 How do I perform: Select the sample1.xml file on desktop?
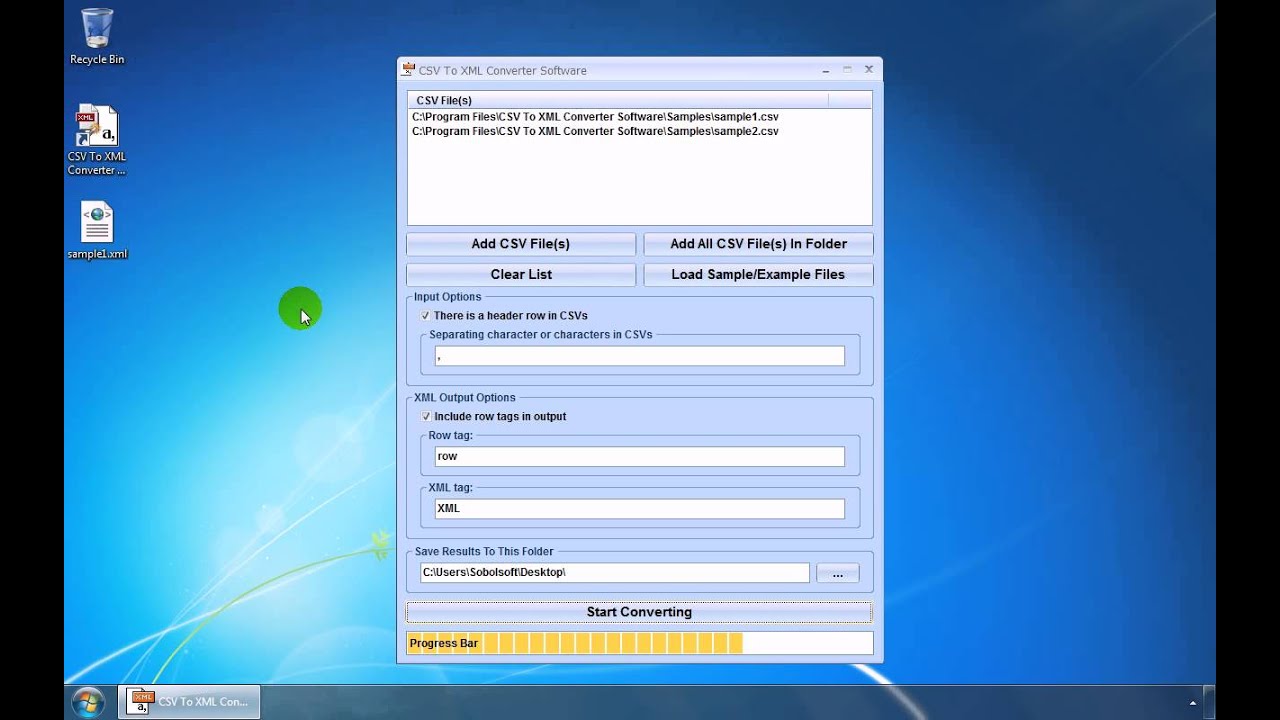click(97, 231)
